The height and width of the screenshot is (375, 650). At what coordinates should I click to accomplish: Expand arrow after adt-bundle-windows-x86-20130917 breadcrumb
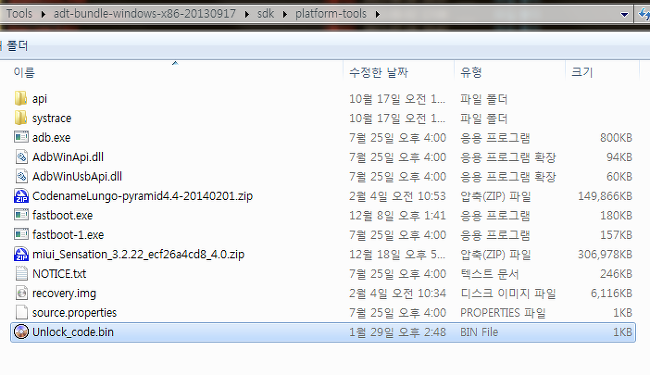coord(247,15)
